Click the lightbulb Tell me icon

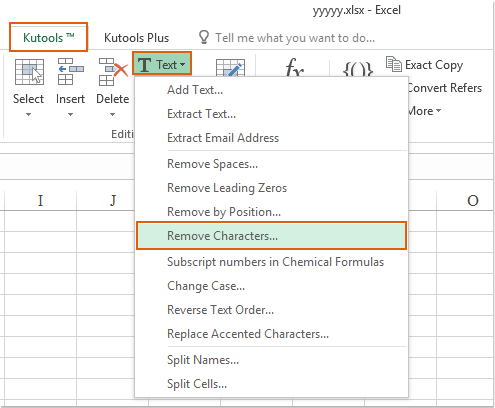point(204,37)
